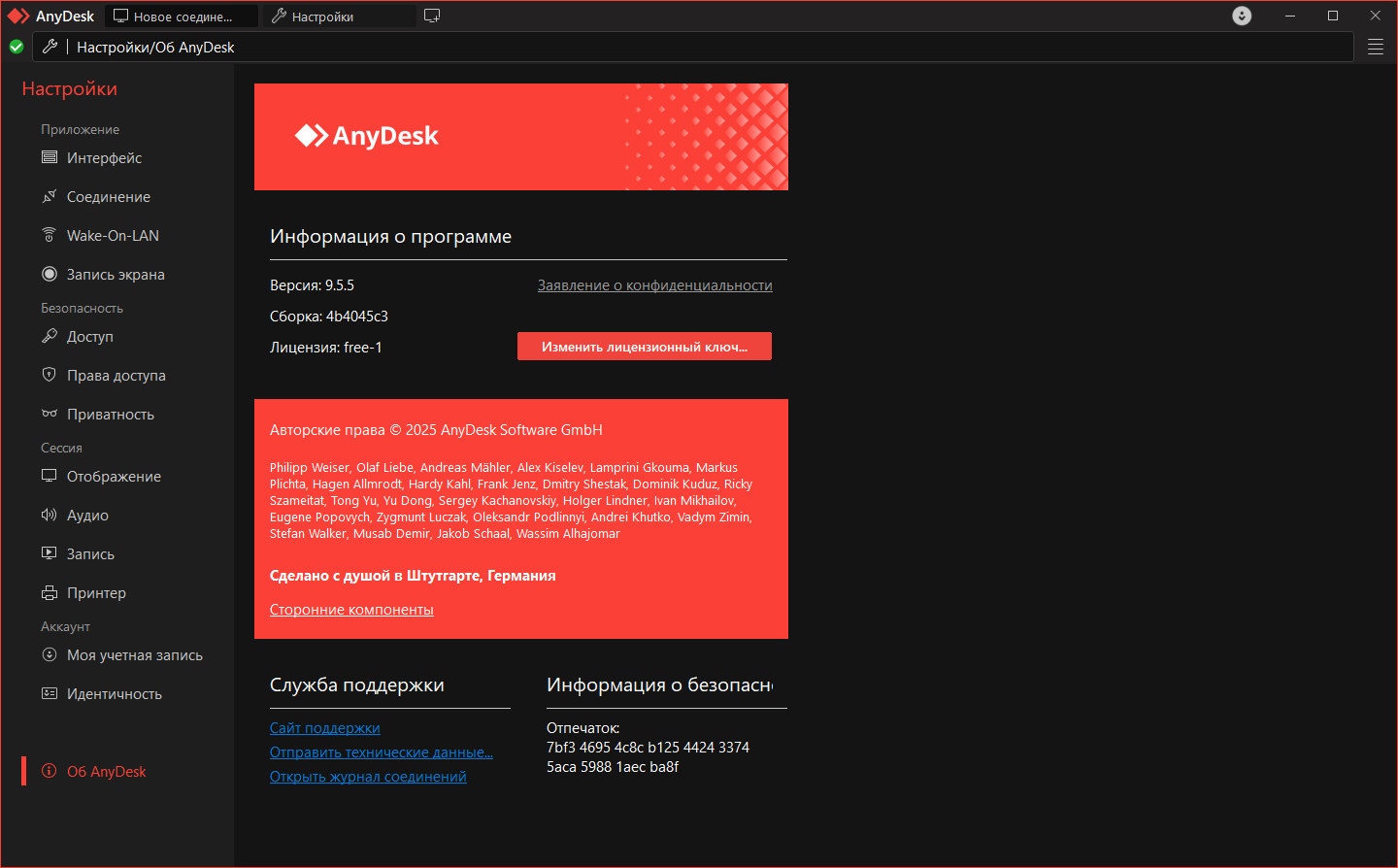Screen dimensions: 1398x868
Task: Open a new tab via monitor icon
Action: (x=432, y=16)
